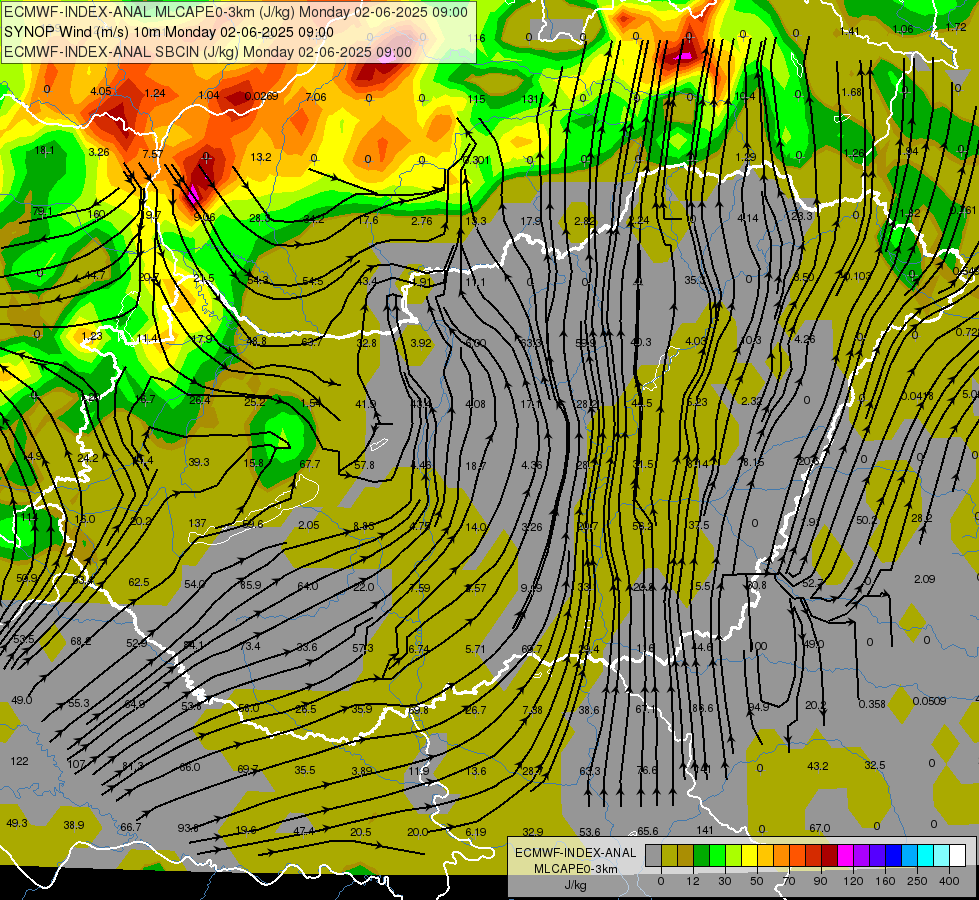Select the J/kg unit label

click(x=576, y=885)
